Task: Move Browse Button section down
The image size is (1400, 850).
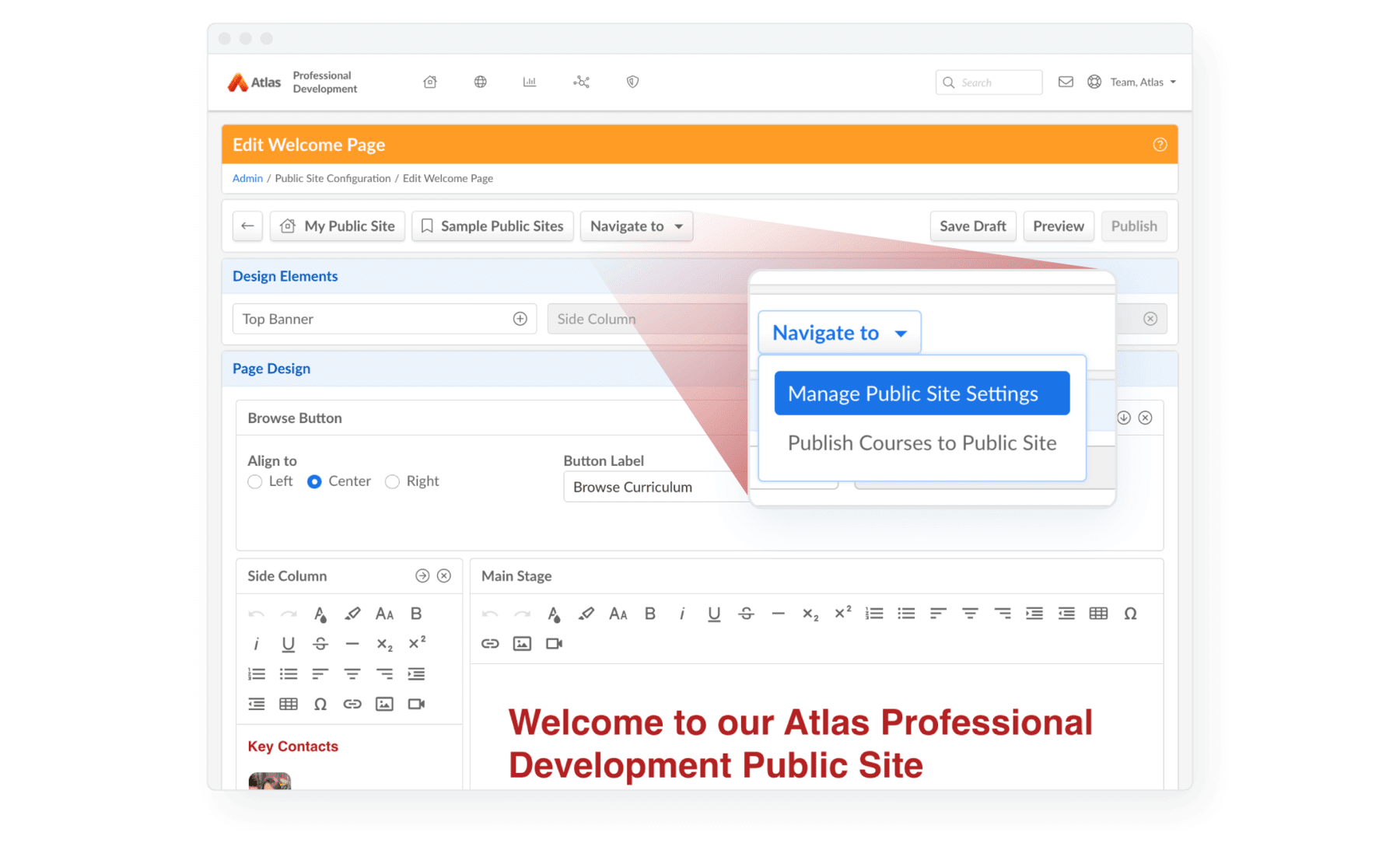Action: click(x=1124, y=418)
